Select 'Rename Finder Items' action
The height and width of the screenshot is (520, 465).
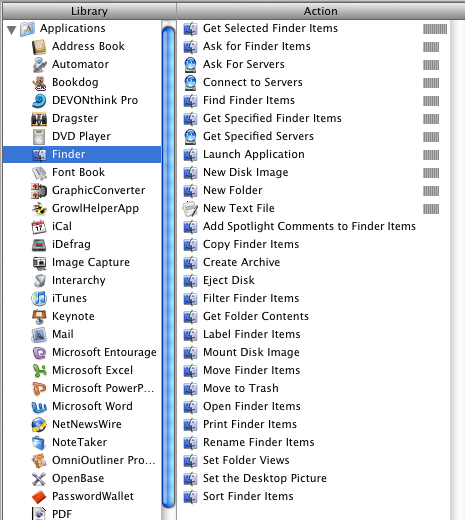[x=259, y=442]
